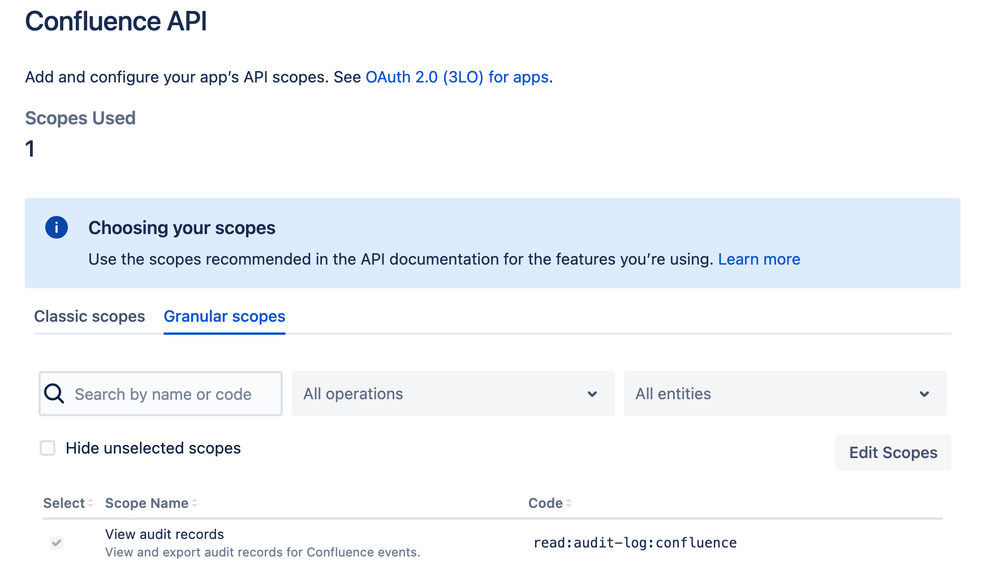The image size is (999, 579).
Task: Click the info icon beside Choosing your scopes
Action: (x=56, y=227)
